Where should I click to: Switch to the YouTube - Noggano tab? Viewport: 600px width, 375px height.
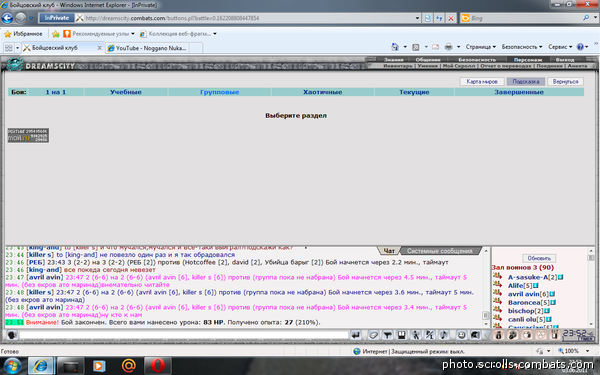147,48
